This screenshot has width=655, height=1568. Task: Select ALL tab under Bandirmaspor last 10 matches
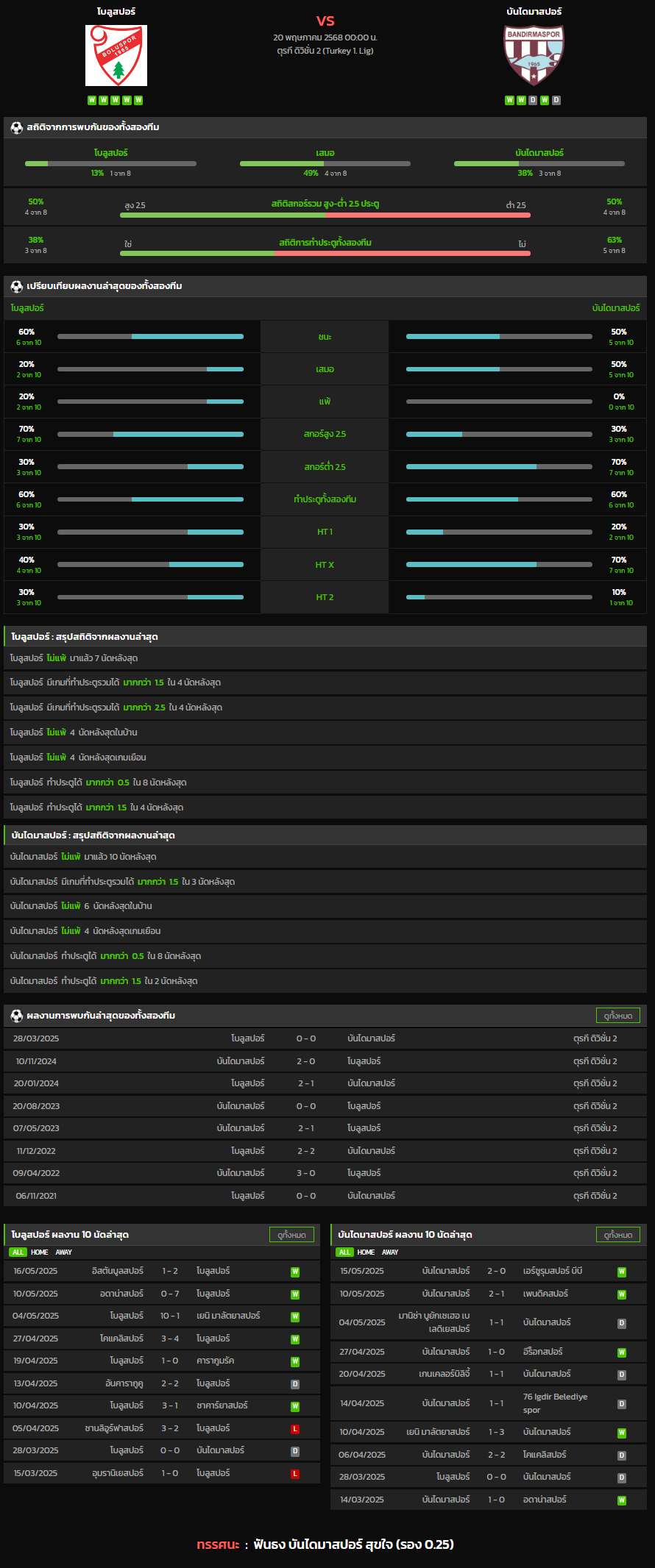345,1252
